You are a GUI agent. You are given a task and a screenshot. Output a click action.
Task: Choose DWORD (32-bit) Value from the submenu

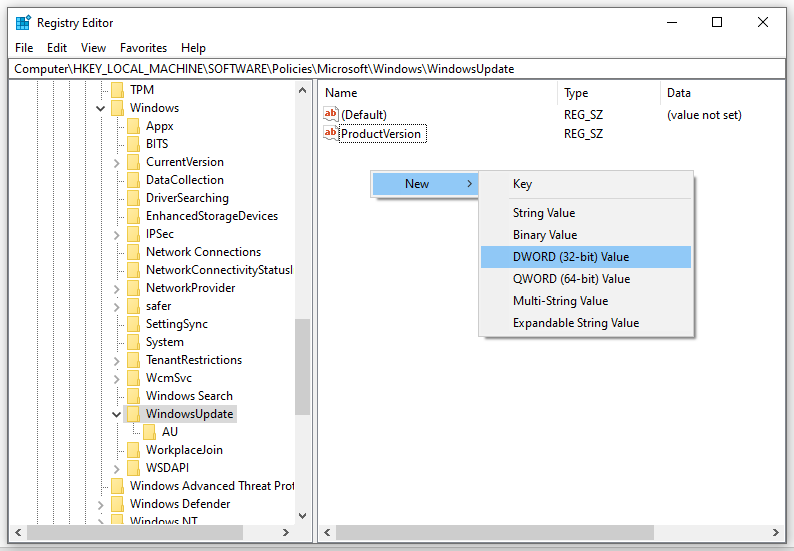point(586,257)
